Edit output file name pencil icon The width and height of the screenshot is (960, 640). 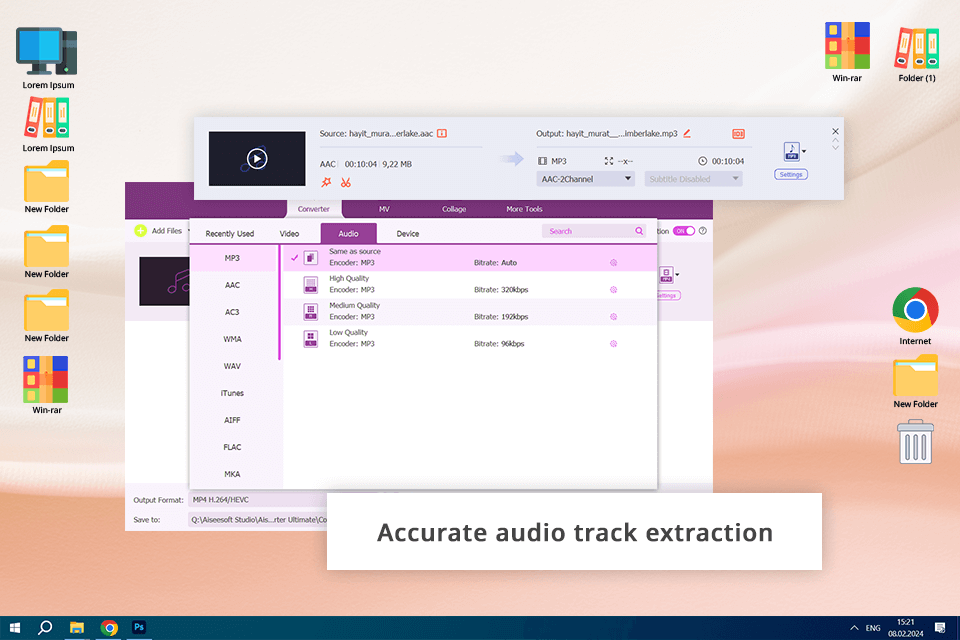pyautogui.click(x=687, y=134)
